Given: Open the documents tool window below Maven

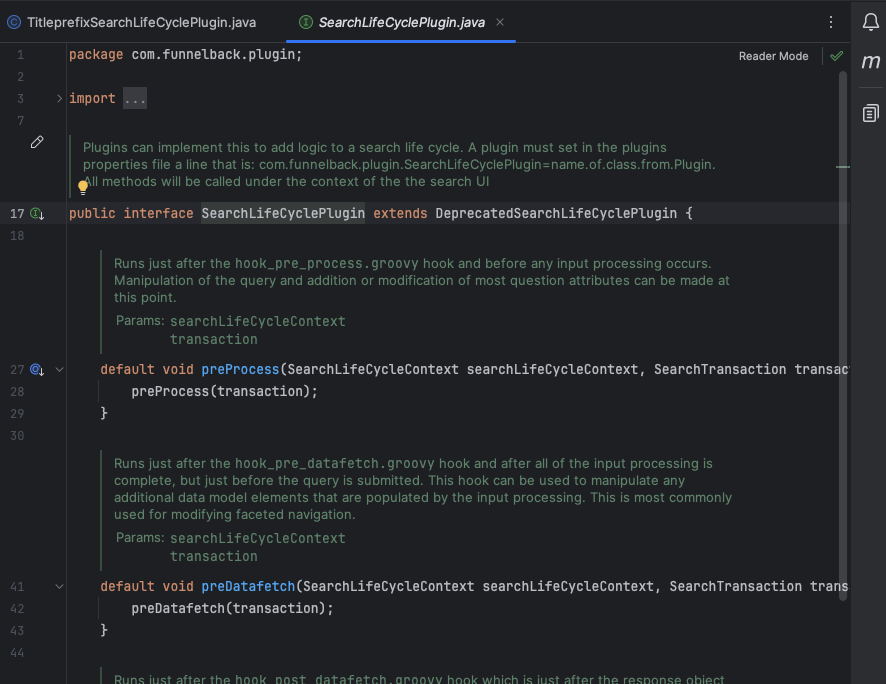Looking at the screenshot, I should [870, 113].
